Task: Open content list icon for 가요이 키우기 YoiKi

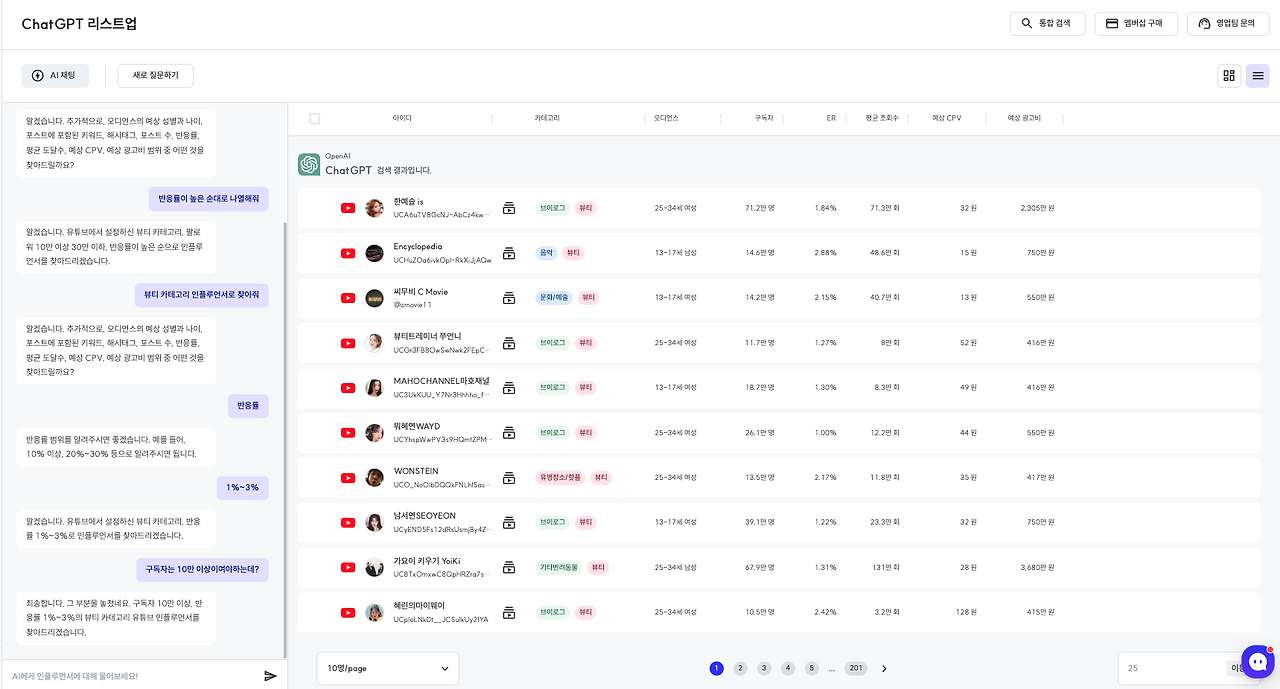Action: click(509, 567)
